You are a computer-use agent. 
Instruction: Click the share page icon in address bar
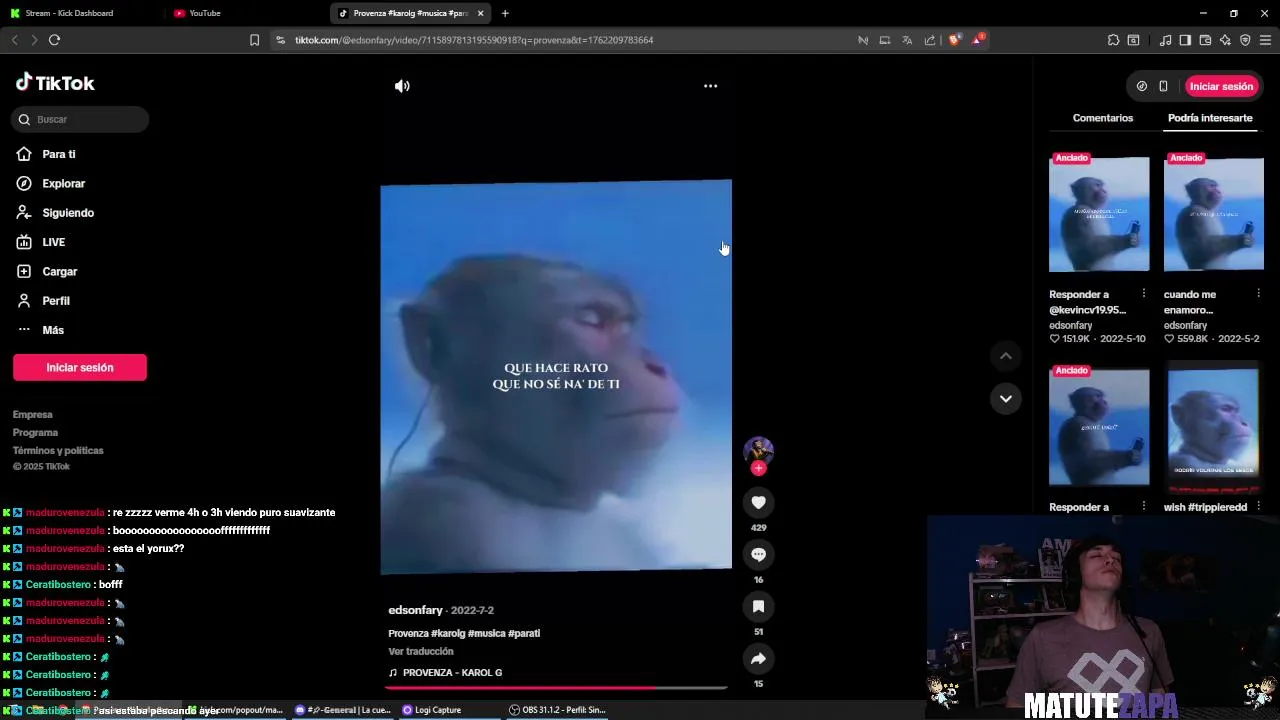click(930, 40)
